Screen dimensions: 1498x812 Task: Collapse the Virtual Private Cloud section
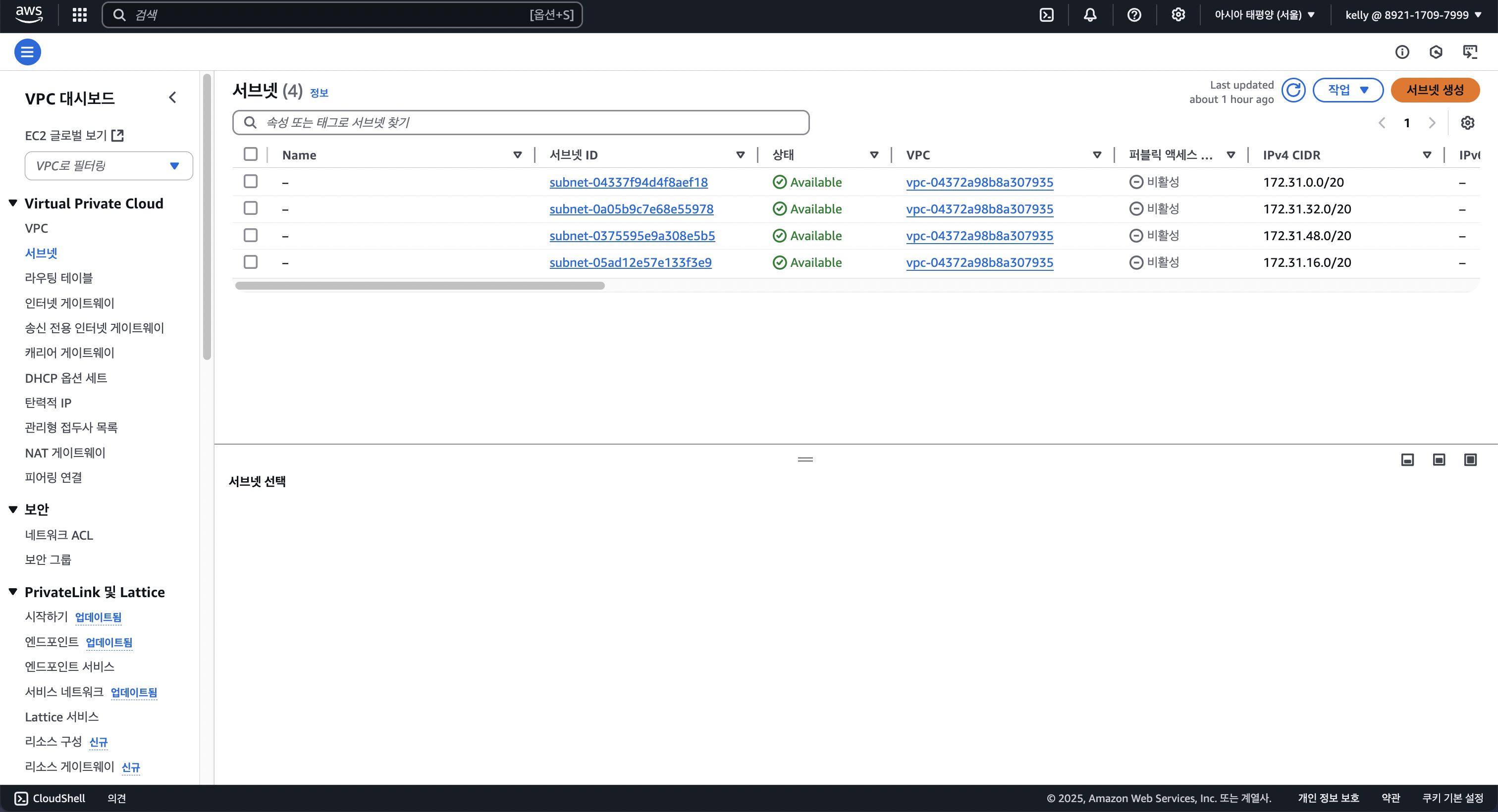tap(13, 203)
